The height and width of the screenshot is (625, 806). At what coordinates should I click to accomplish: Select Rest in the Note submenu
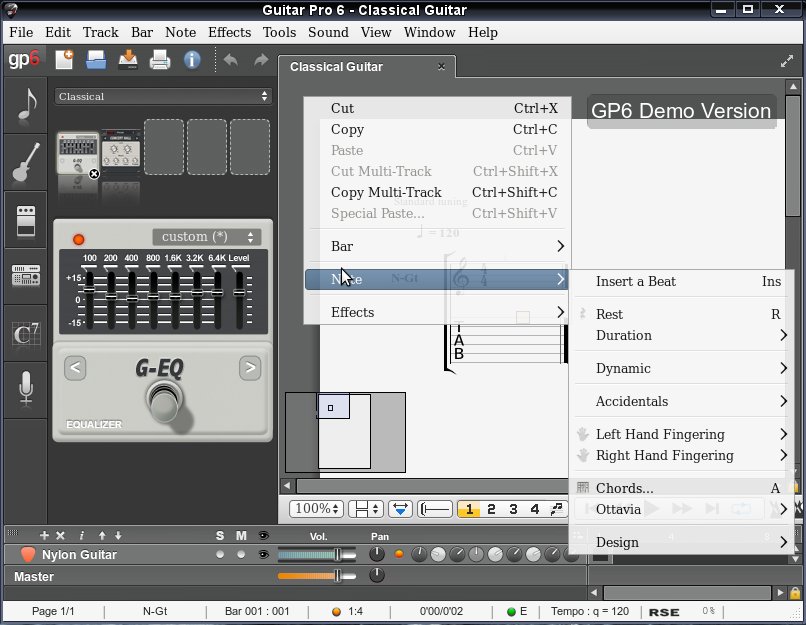pos(681,314)
